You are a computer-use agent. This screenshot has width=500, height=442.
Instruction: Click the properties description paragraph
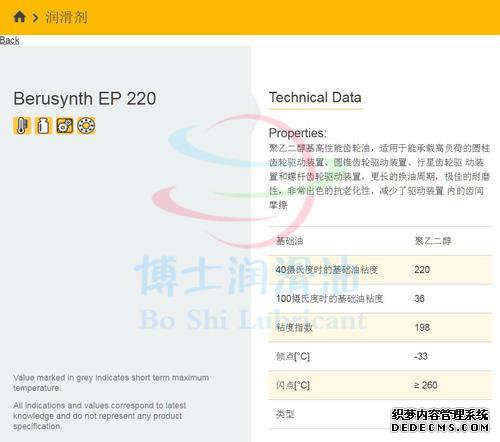tap(379, 176)
